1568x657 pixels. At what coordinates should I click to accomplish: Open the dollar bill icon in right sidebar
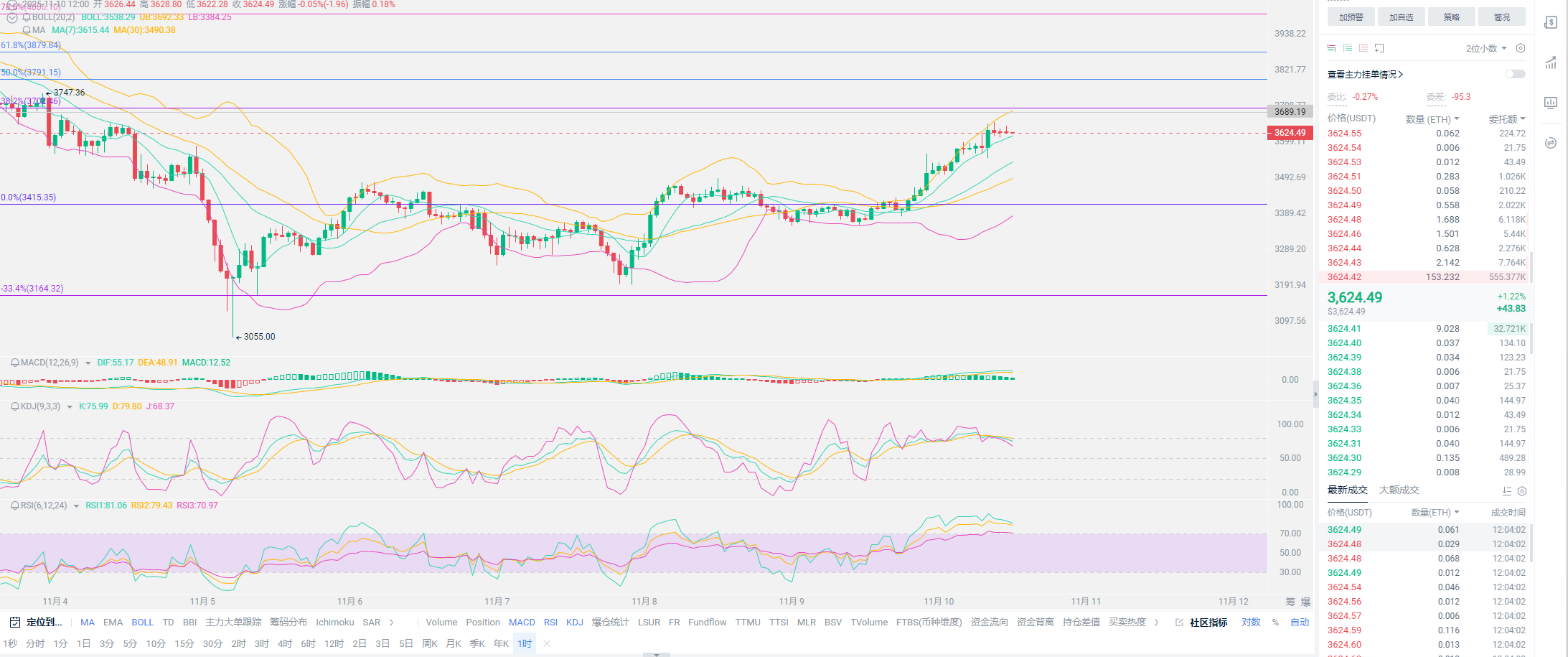tap(1551, 22)
